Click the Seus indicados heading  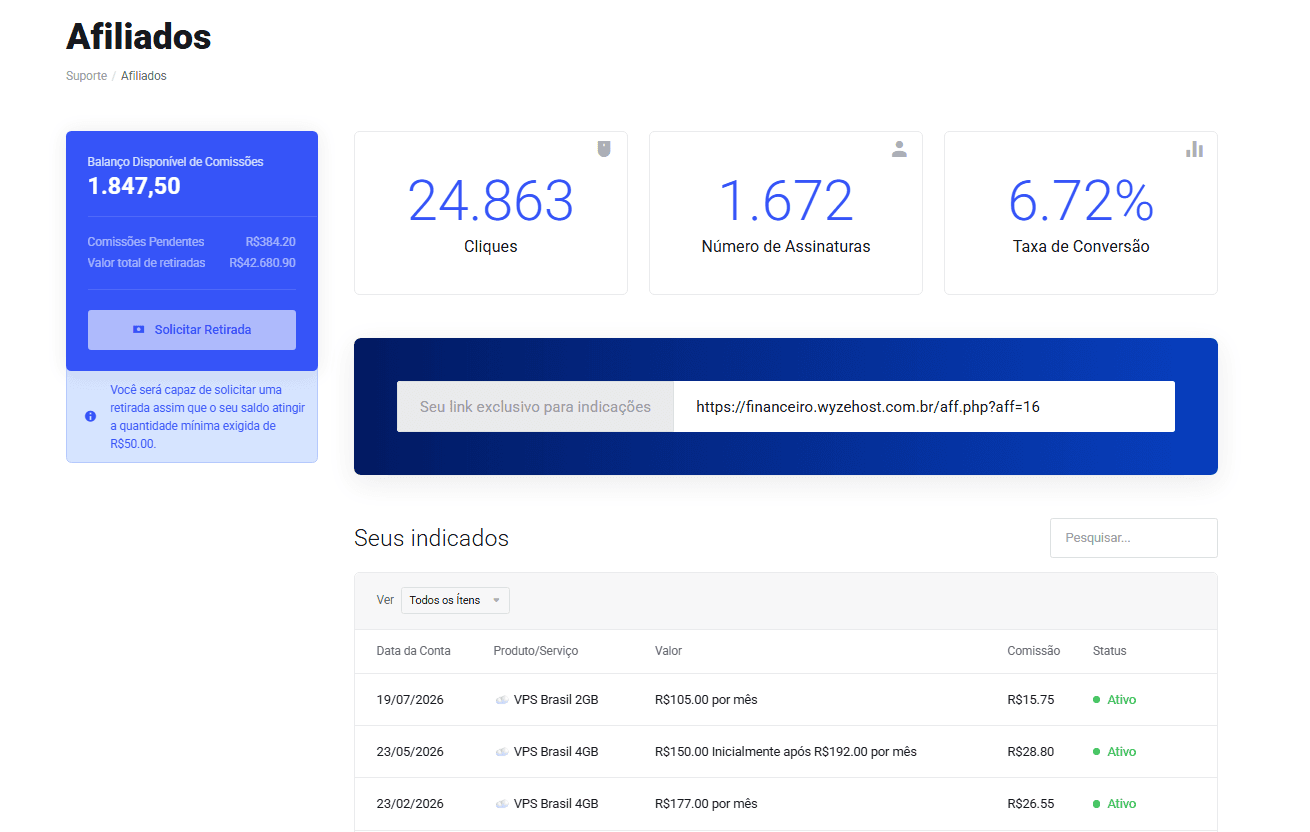(x=431, y=538)
